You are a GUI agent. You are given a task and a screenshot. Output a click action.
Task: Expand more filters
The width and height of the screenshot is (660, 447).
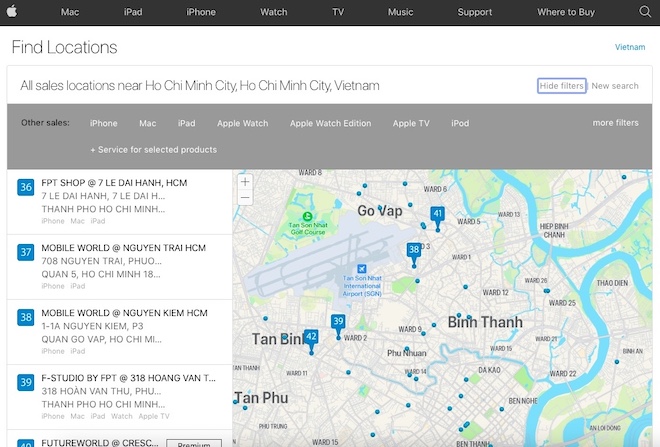click(615, 122)
